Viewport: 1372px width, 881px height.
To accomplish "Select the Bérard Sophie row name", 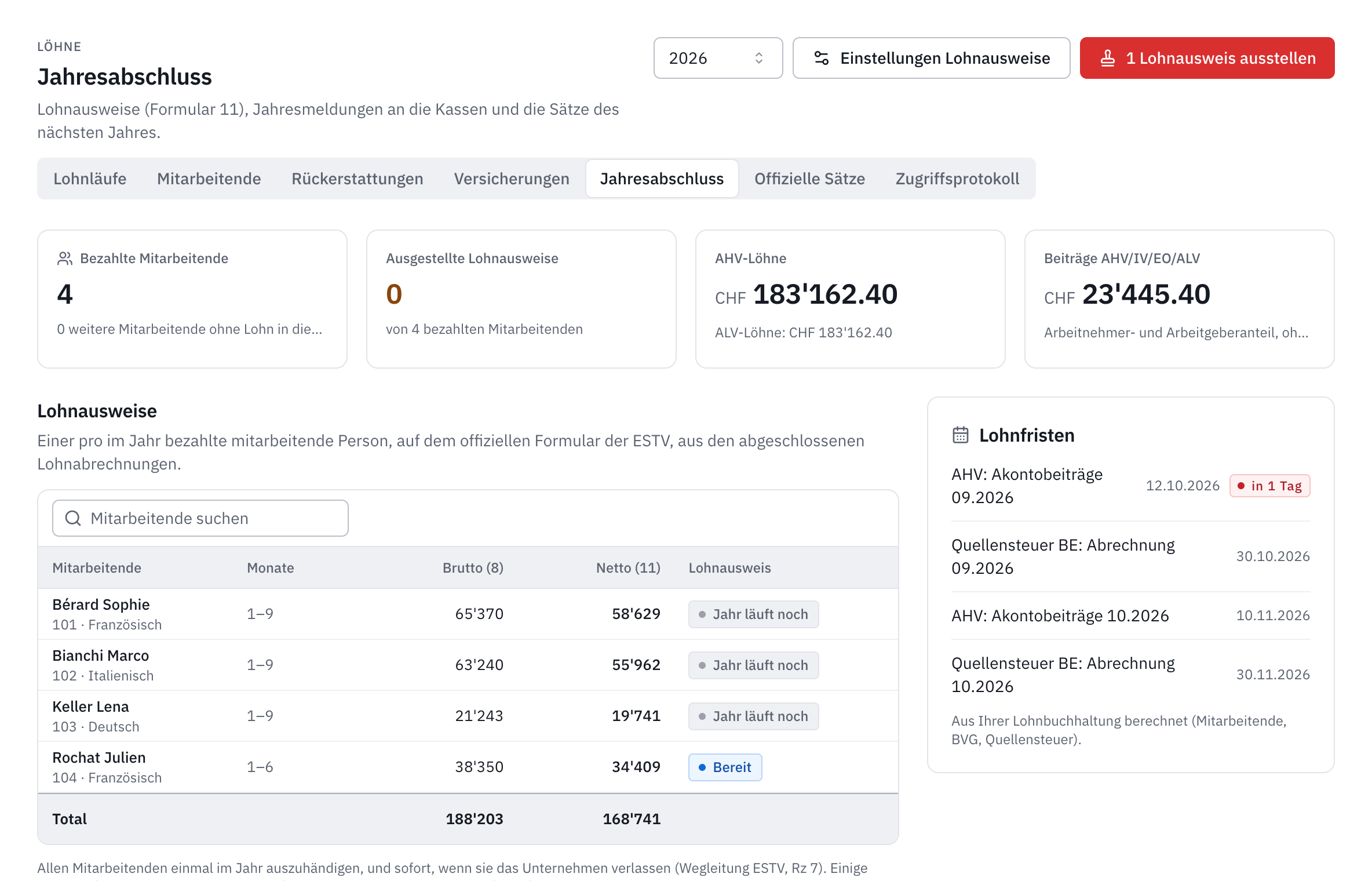I will 101,605.
